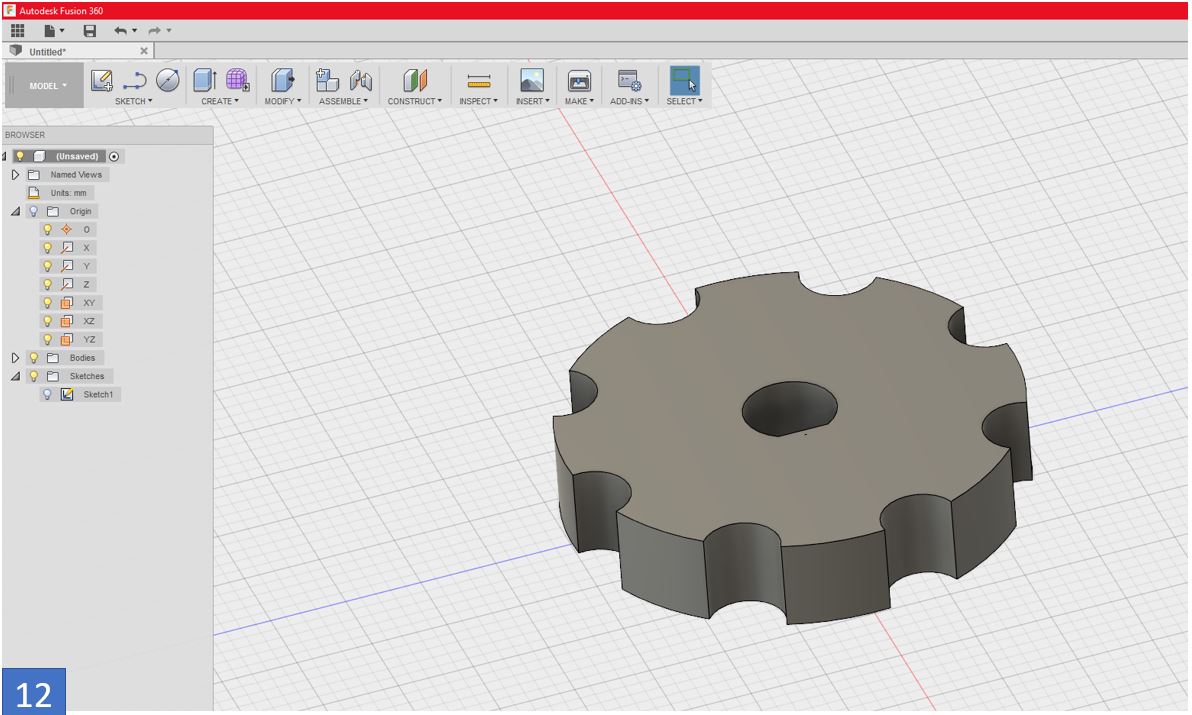Open the CREATE menu

click(x=220, y=101)
